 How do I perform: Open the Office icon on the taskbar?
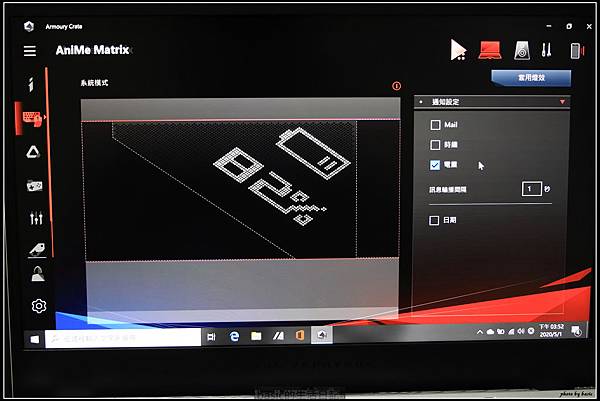tap(300, 336)
